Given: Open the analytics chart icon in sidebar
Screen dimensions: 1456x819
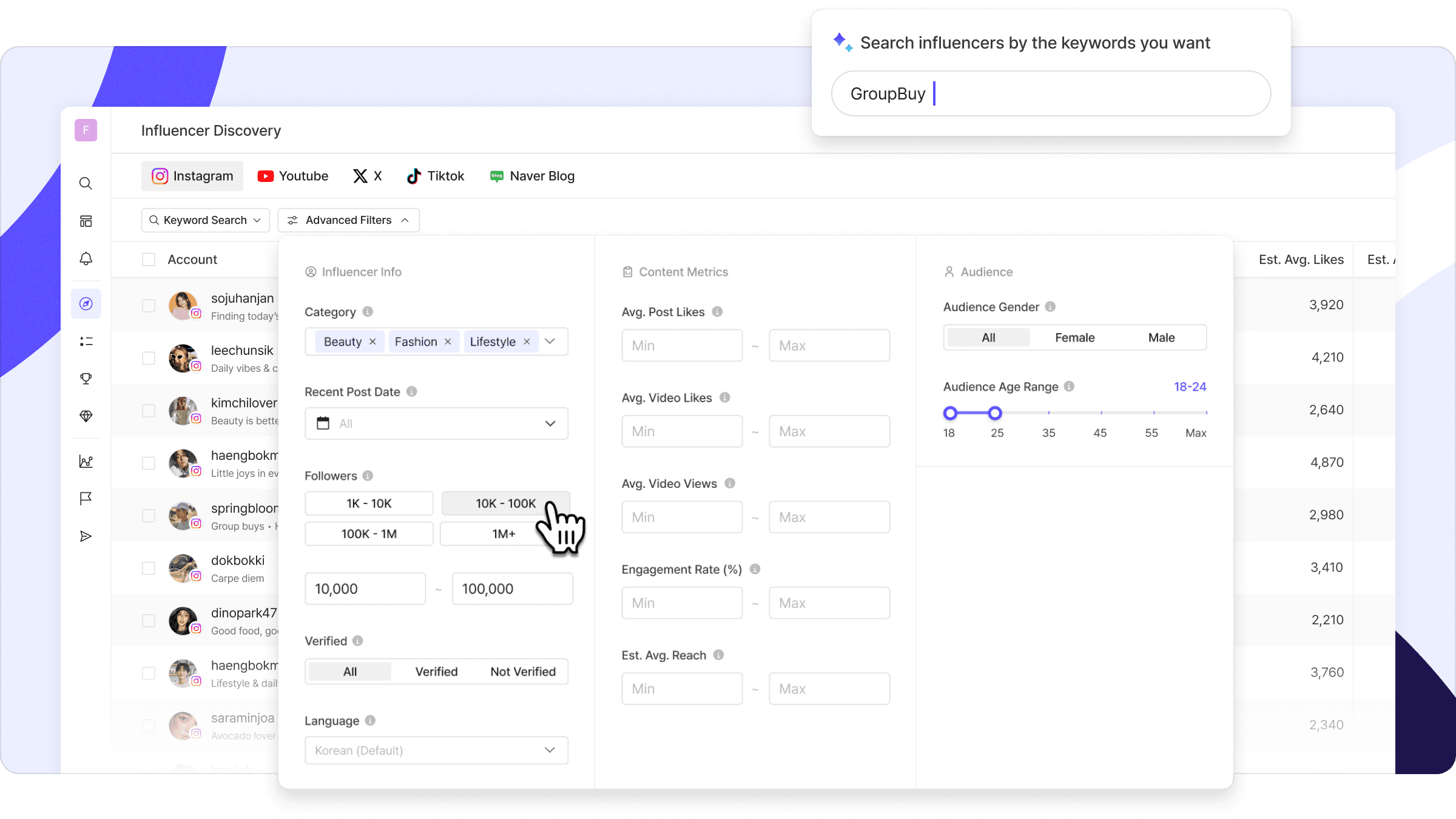Looking at the screenshot, I should (x=86, y=462).
